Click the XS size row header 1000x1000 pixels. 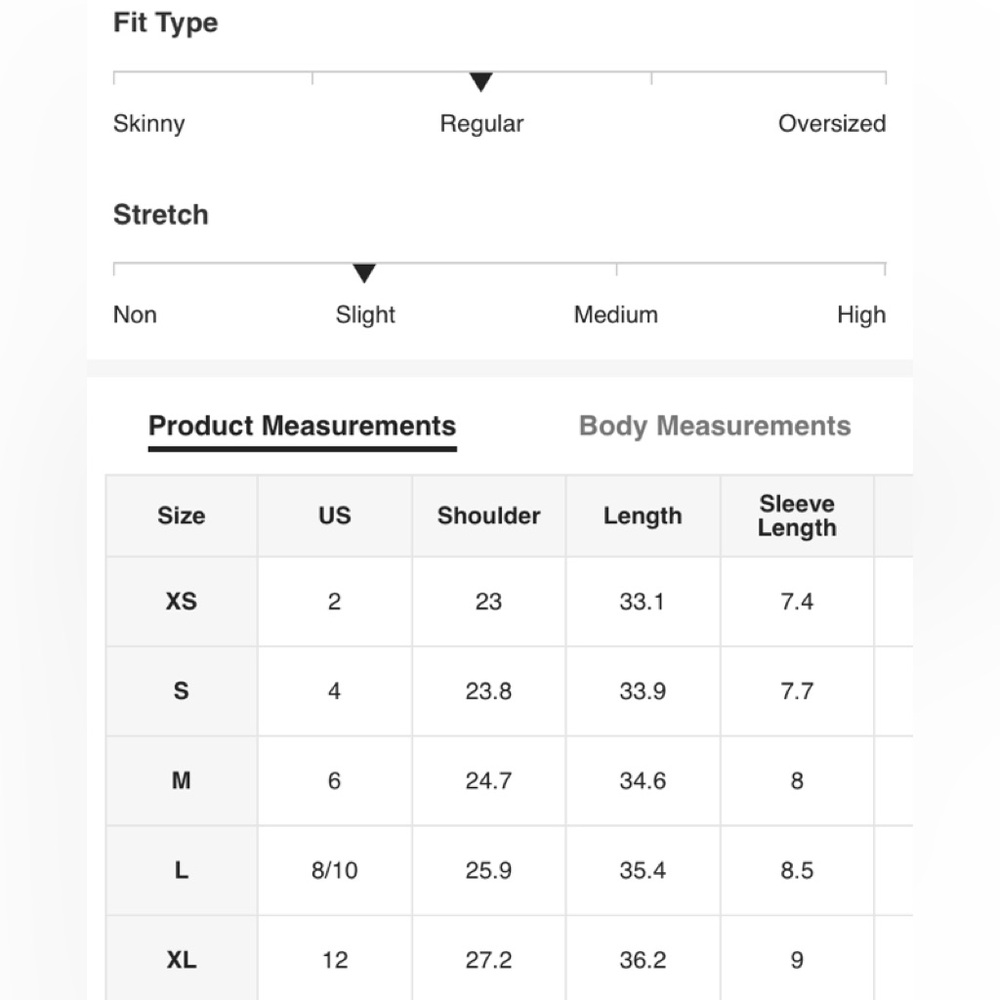pos(182,601)
